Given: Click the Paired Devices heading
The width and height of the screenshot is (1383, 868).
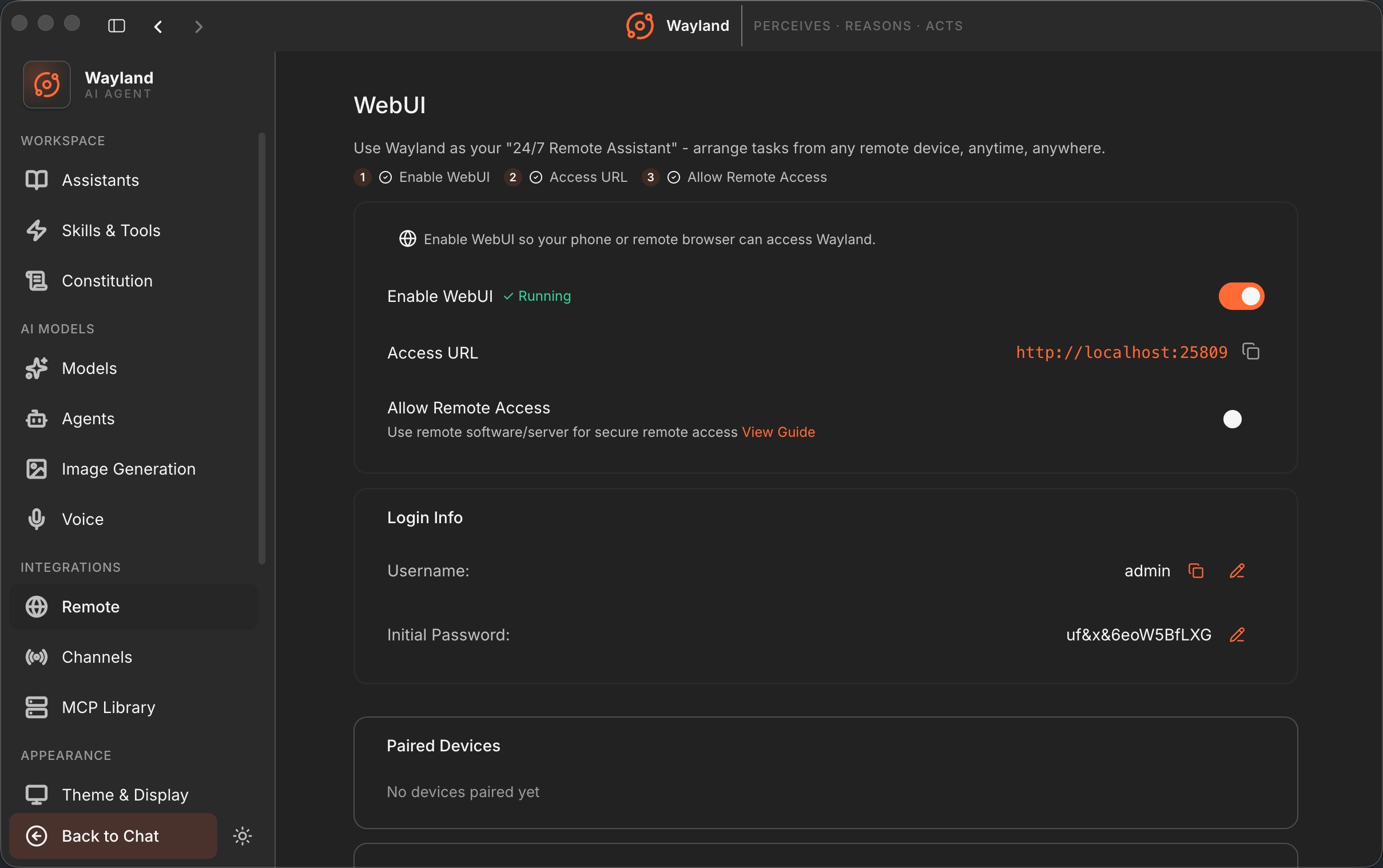Looking at the screenshot, I should pos(443,746).
